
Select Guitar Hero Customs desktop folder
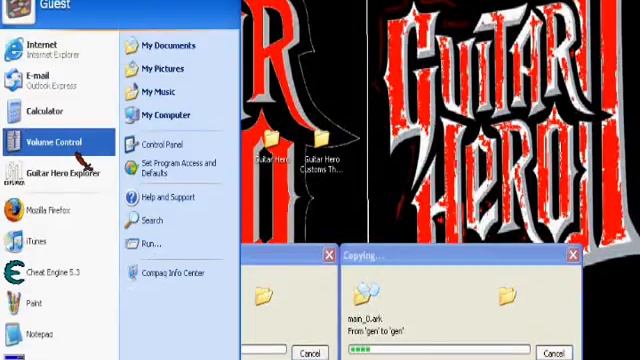(322, 139)
